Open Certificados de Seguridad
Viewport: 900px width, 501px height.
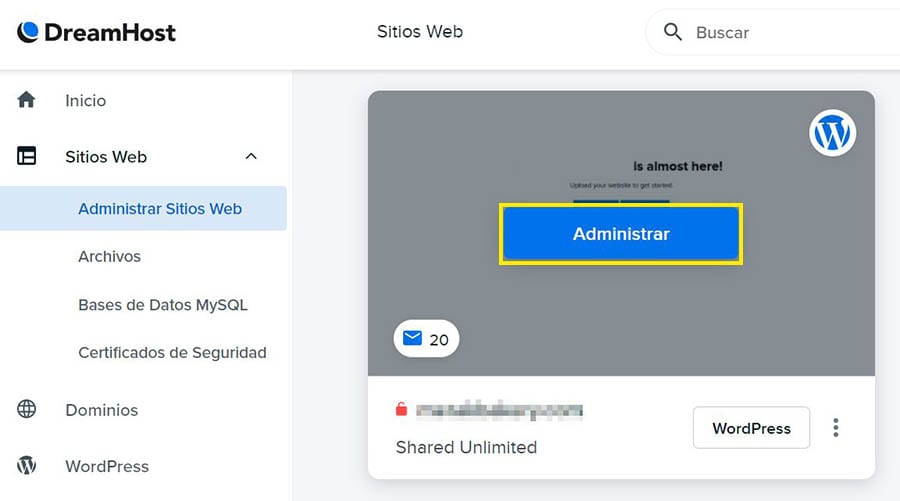point(172,352)
